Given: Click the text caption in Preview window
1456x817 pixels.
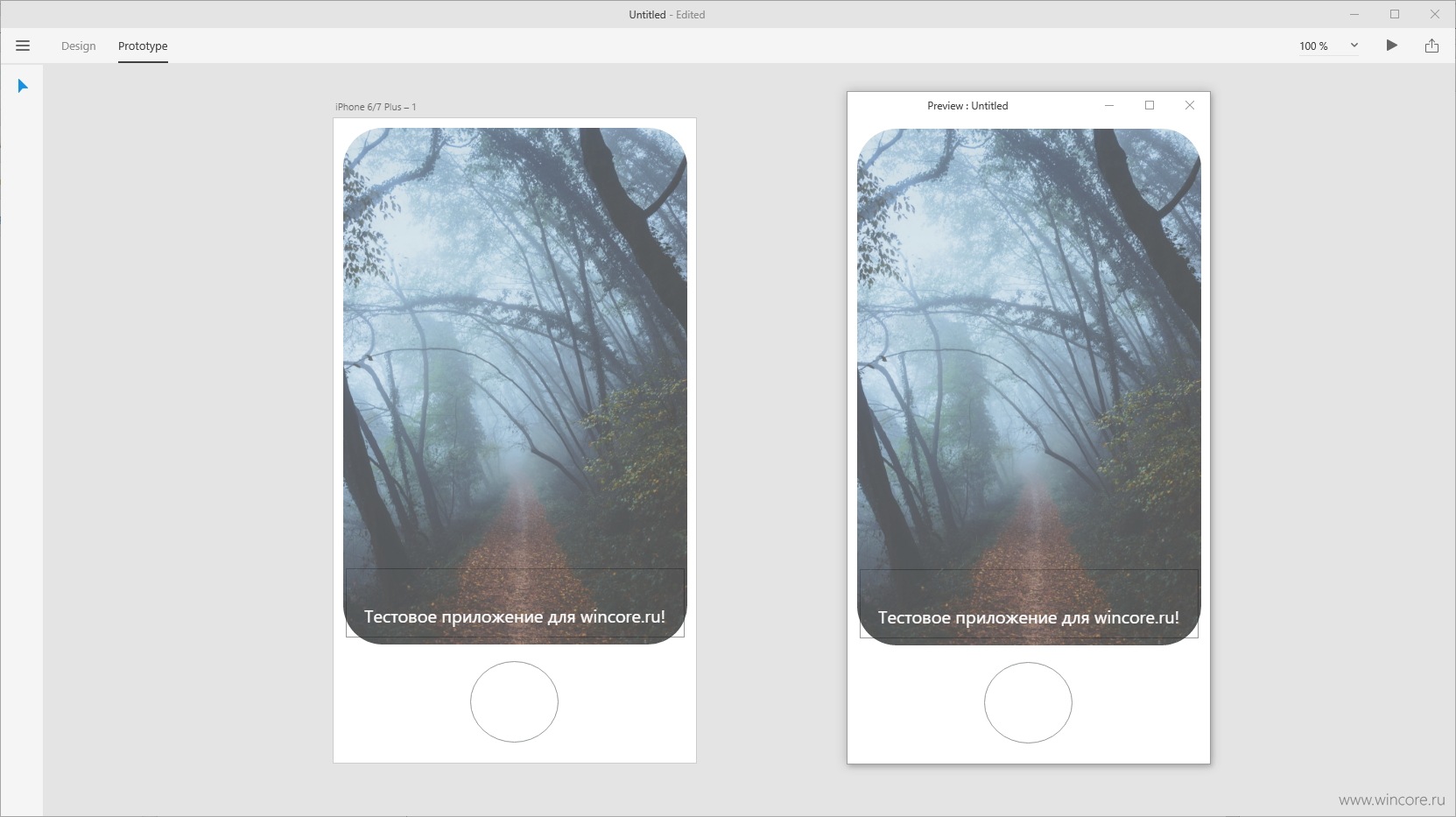Looking at the screenshot, I should [x=1029, y=617].
